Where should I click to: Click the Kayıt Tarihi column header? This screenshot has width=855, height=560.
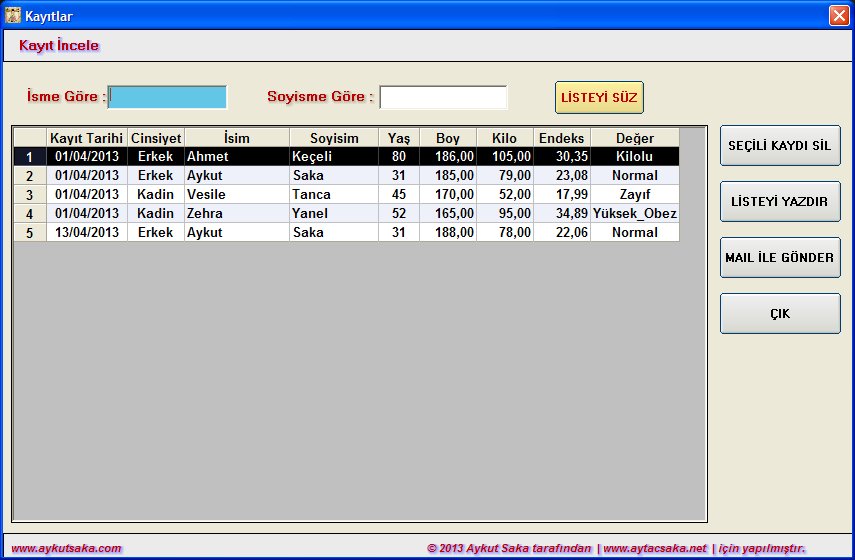coord(87,138)
